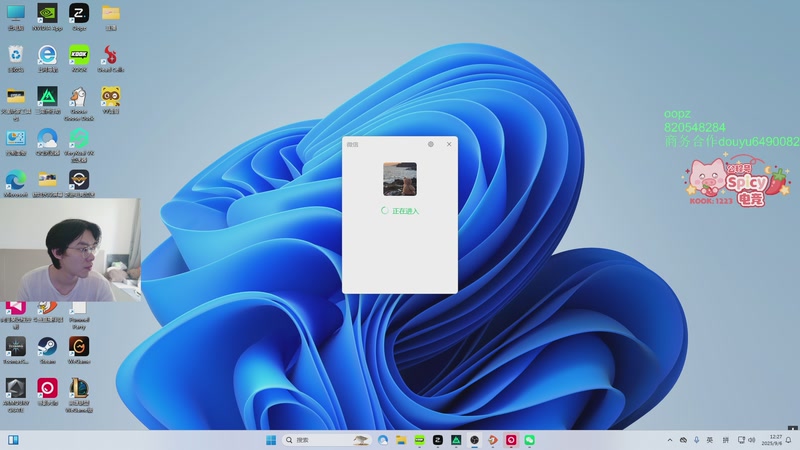Open the settings gear in the WeChat window

[431, 144]
